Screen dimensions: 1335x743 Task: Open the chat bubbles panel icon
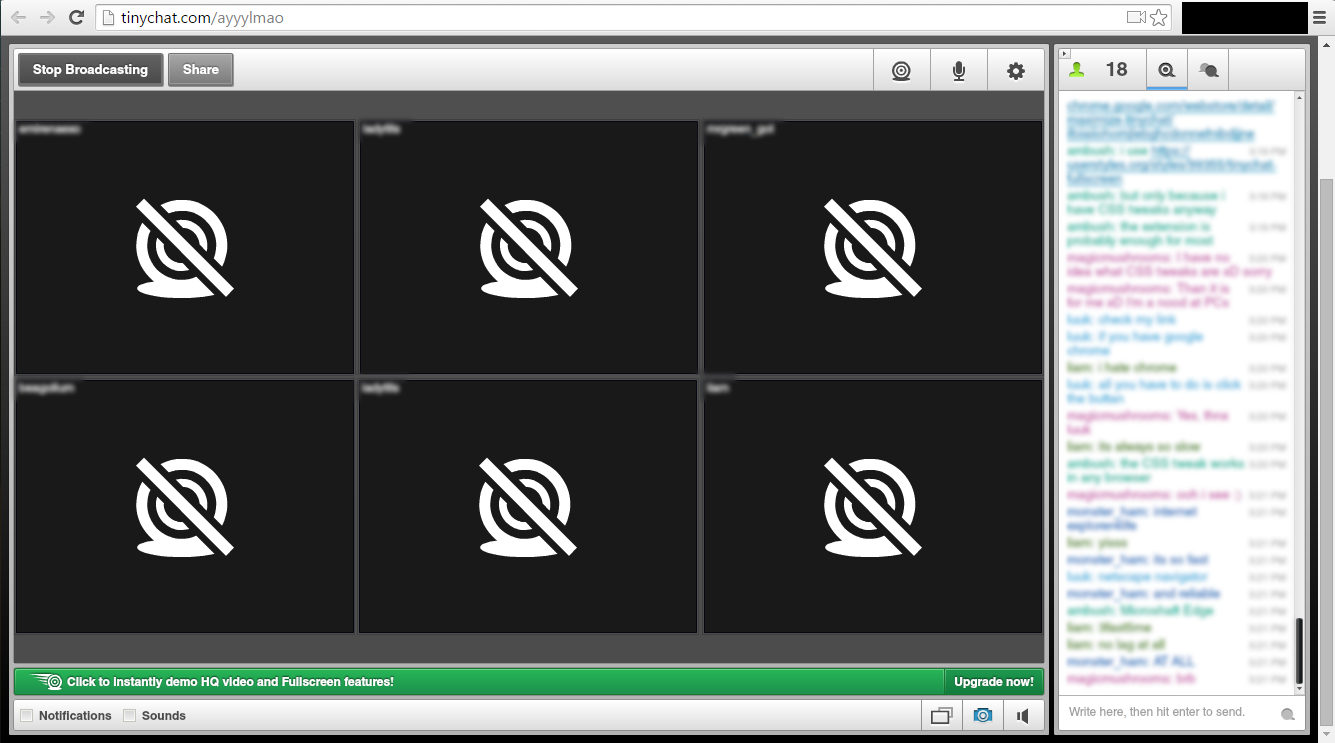tap(1208, 69)
